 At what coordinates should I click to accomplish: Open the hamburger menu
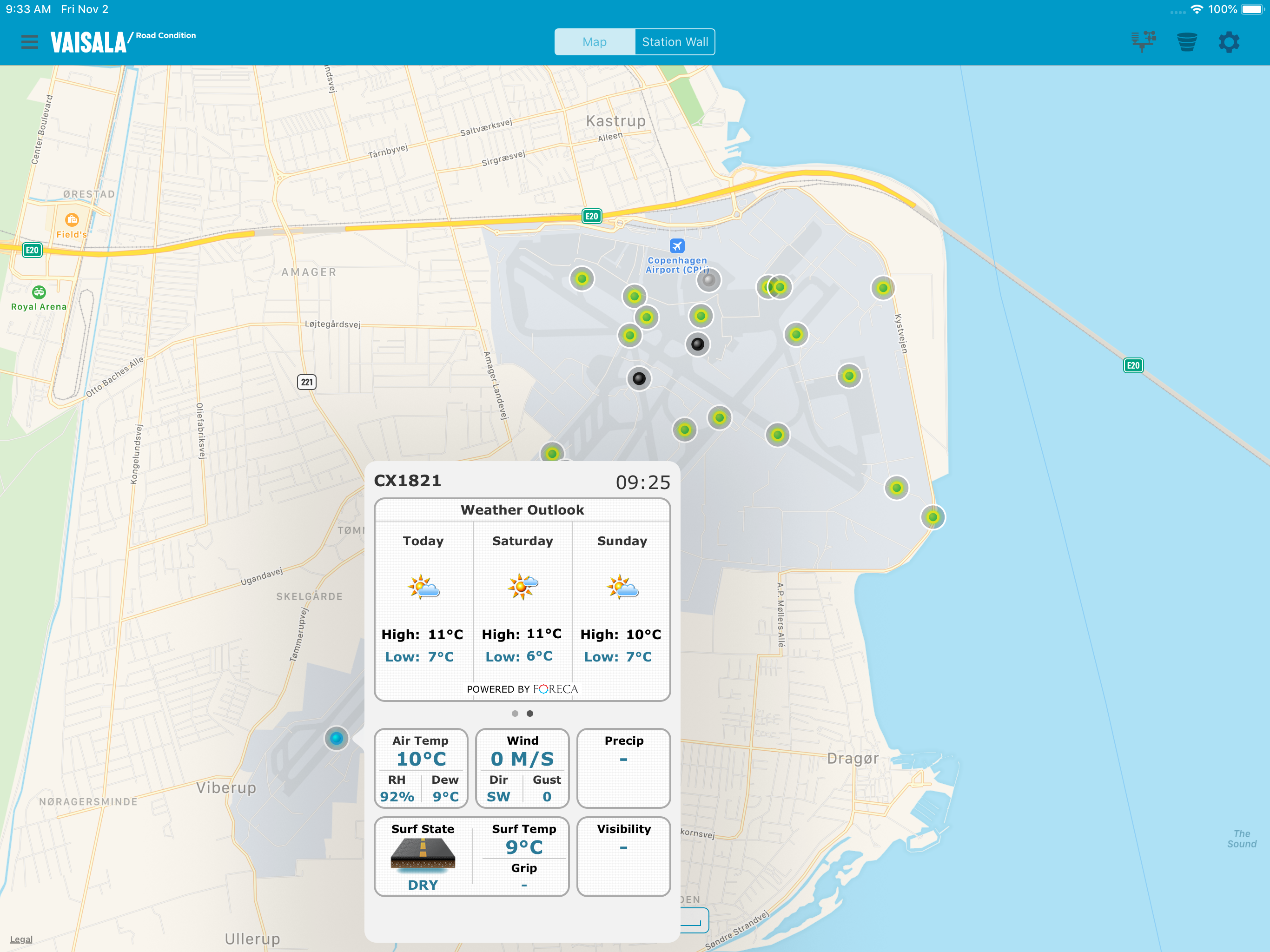coord(29,42)
